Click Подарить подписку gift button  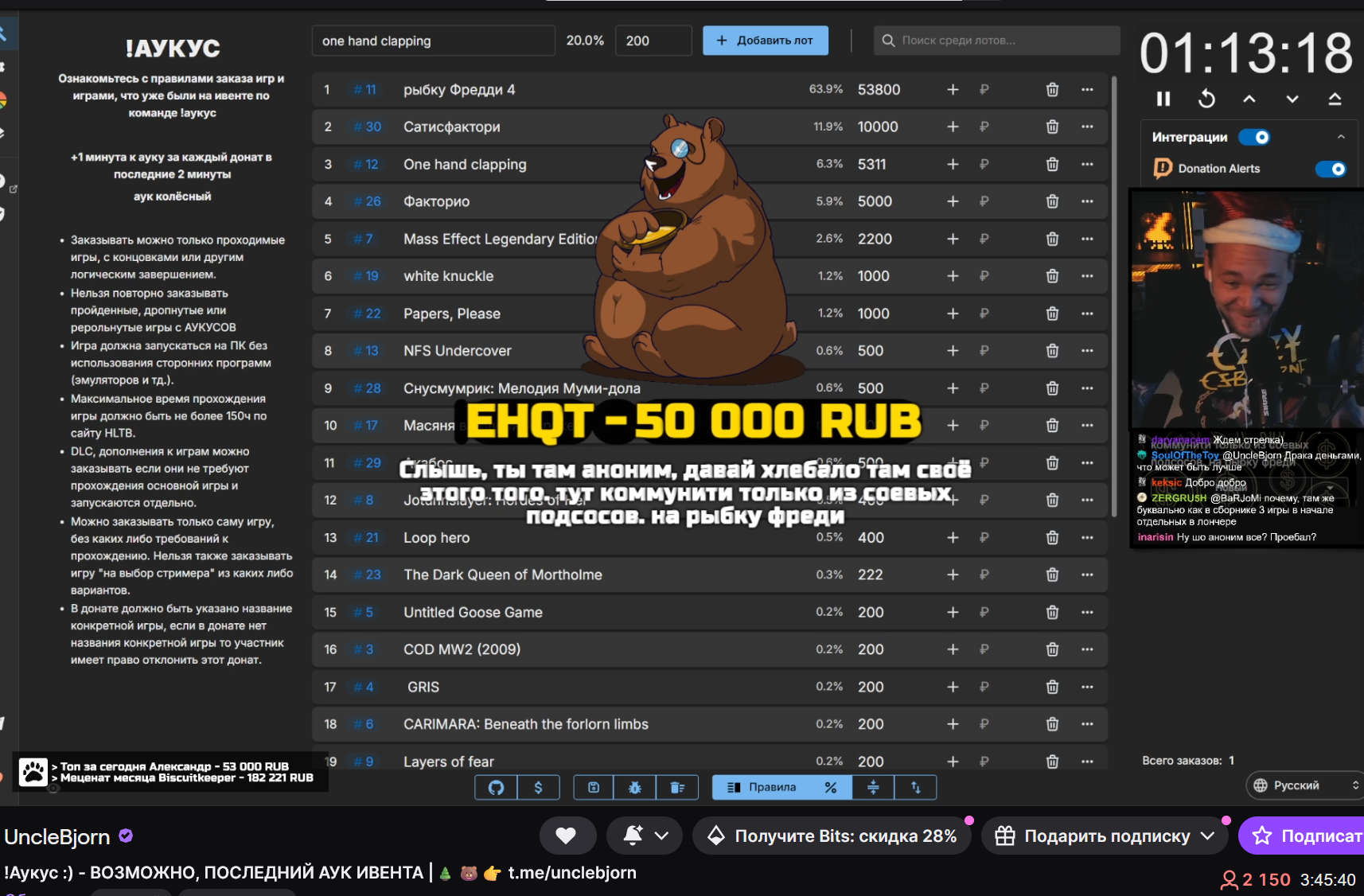1105,836
